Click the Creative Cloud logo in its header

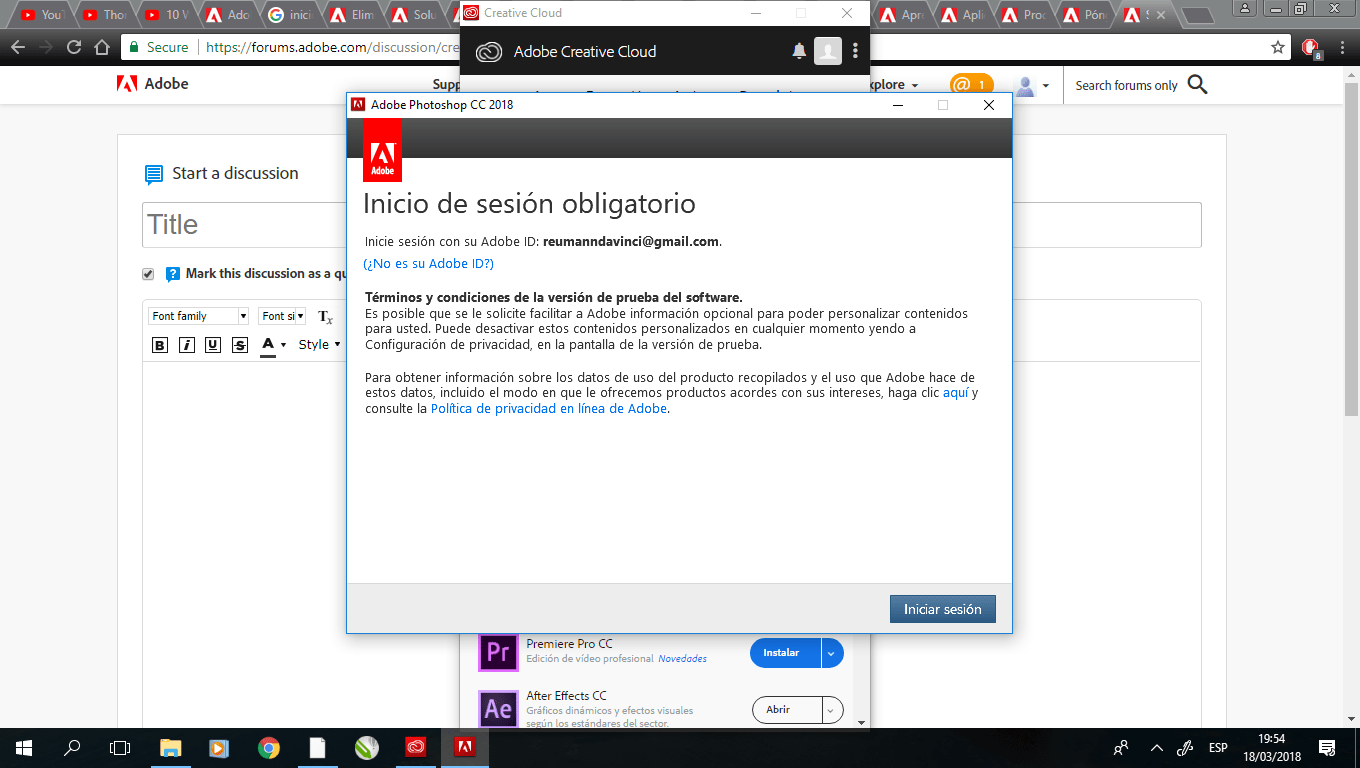(x=489, y=52)
